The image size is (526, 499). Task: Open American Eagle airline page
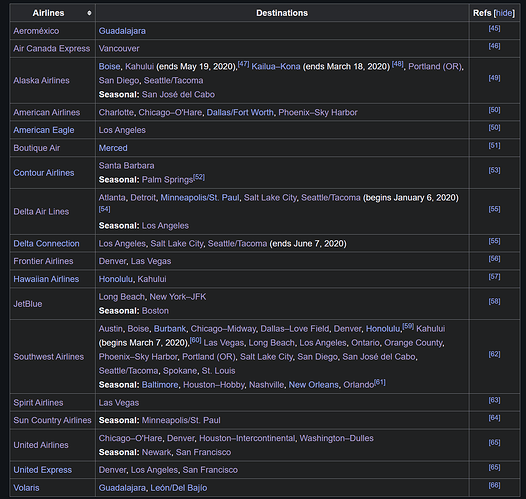(44, 130)
